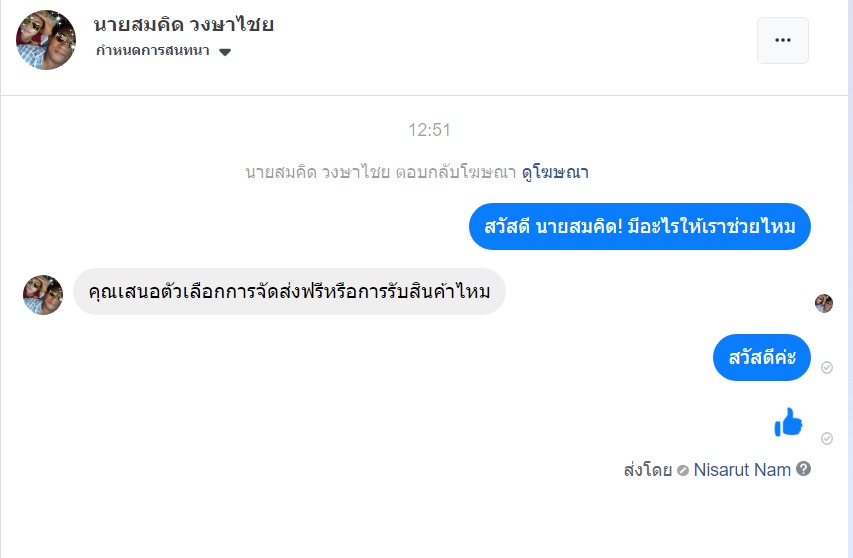Viewport: 853px width, 558px height.
Task: Click the blue thumbs-up like icon
Action: [788, 423]
